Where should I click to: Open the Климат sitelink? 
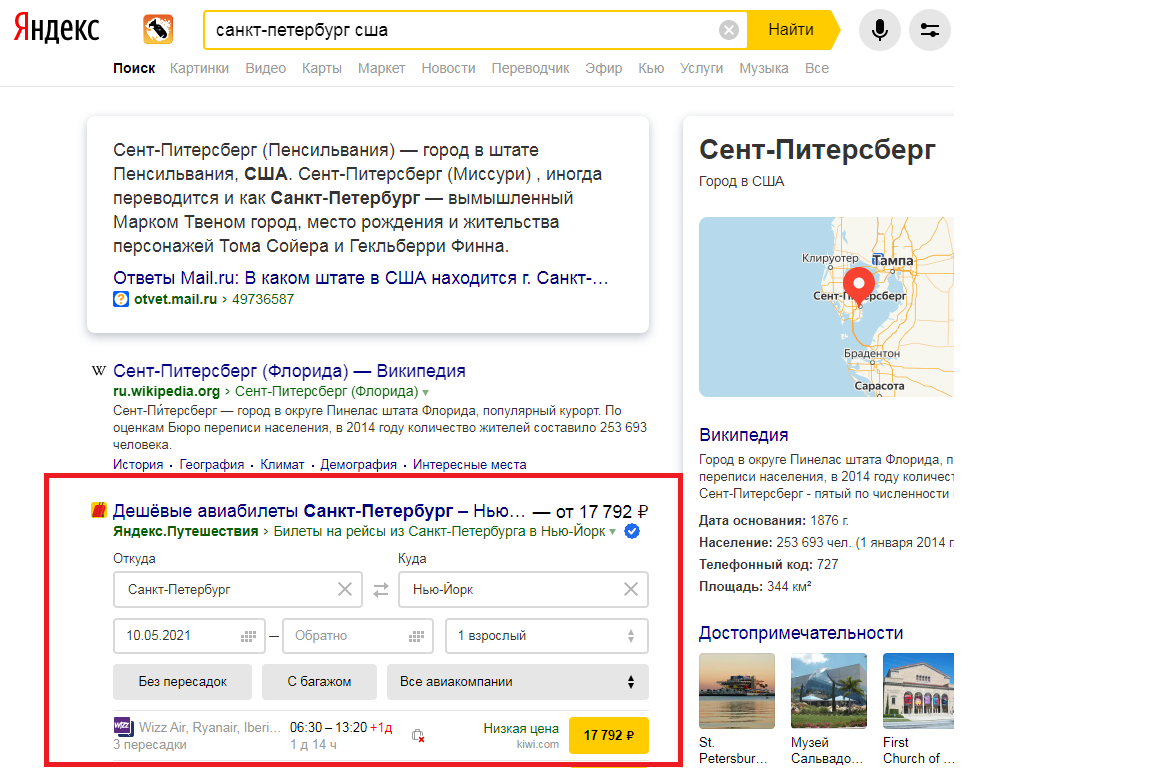tap(282, 464)
